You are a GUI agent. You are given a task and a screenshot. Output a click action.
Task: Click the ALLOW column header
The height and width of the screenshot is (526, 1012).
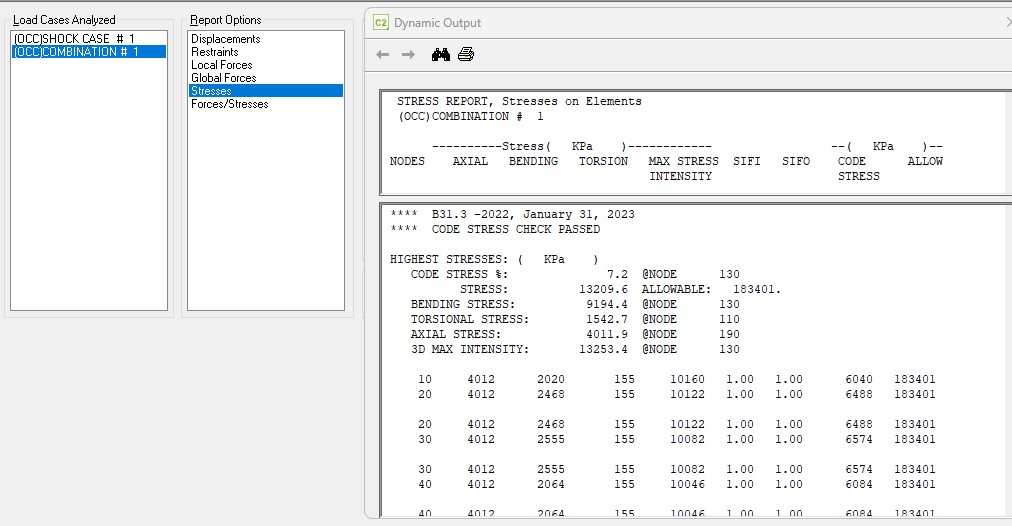[x=925, y=161]
